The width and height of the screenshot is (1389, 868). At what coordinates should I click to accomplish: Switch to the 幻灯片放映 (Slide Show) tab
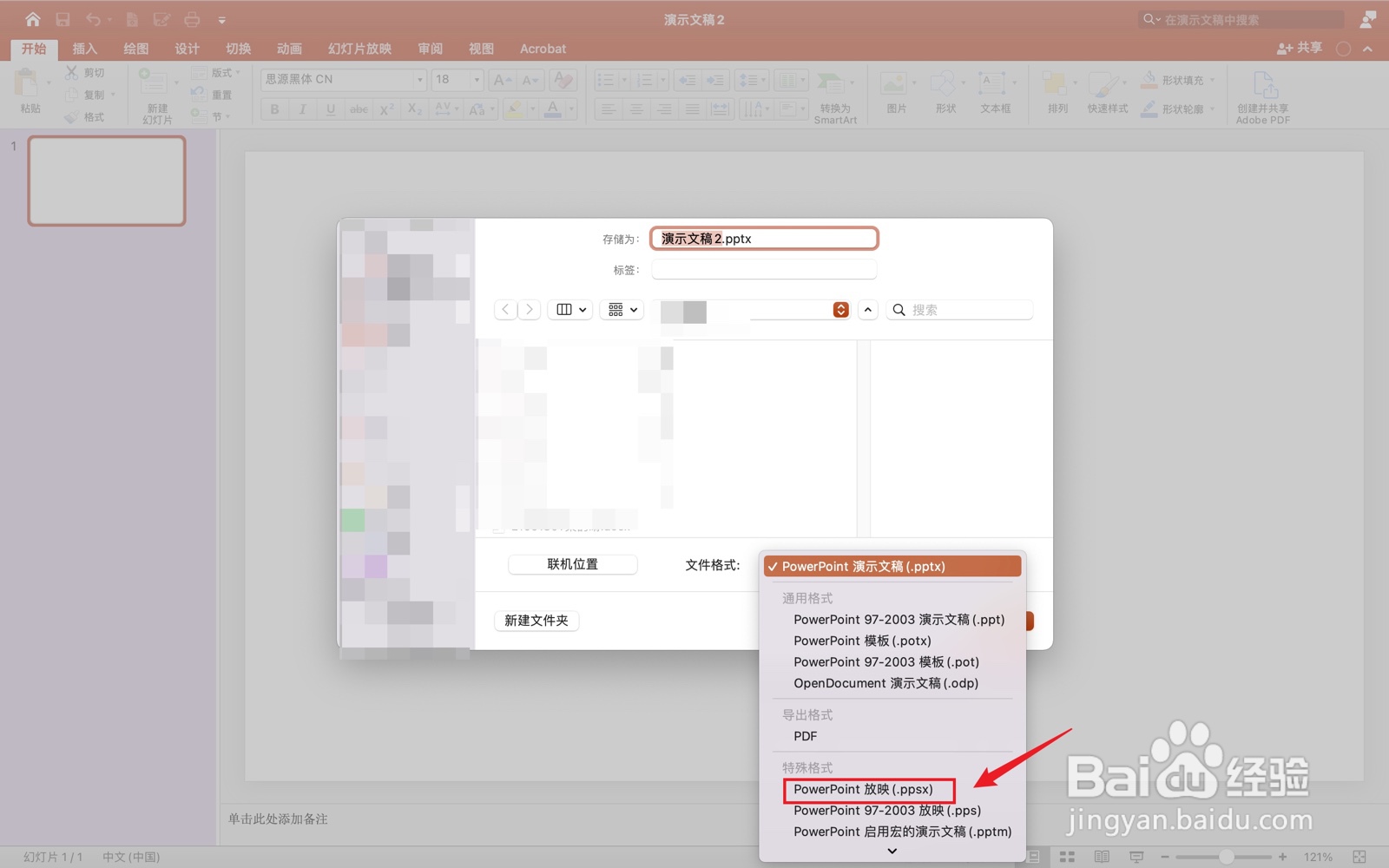pos(359,49)
